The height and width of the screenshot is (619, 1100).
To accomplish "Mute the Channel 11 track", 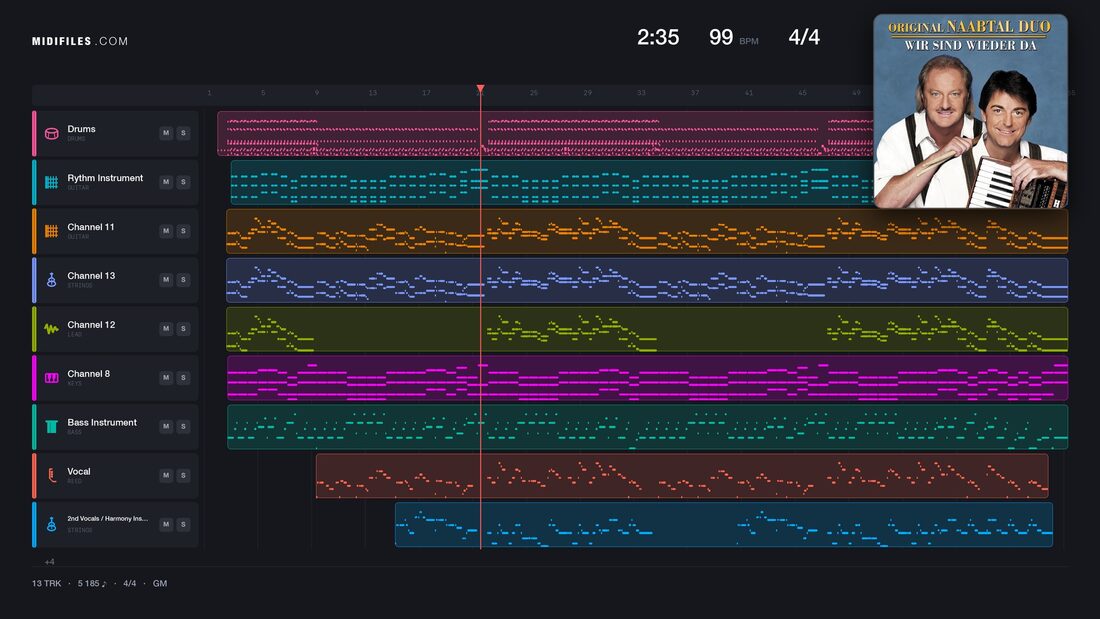I will pyautogui.click(x=166, y=231).
